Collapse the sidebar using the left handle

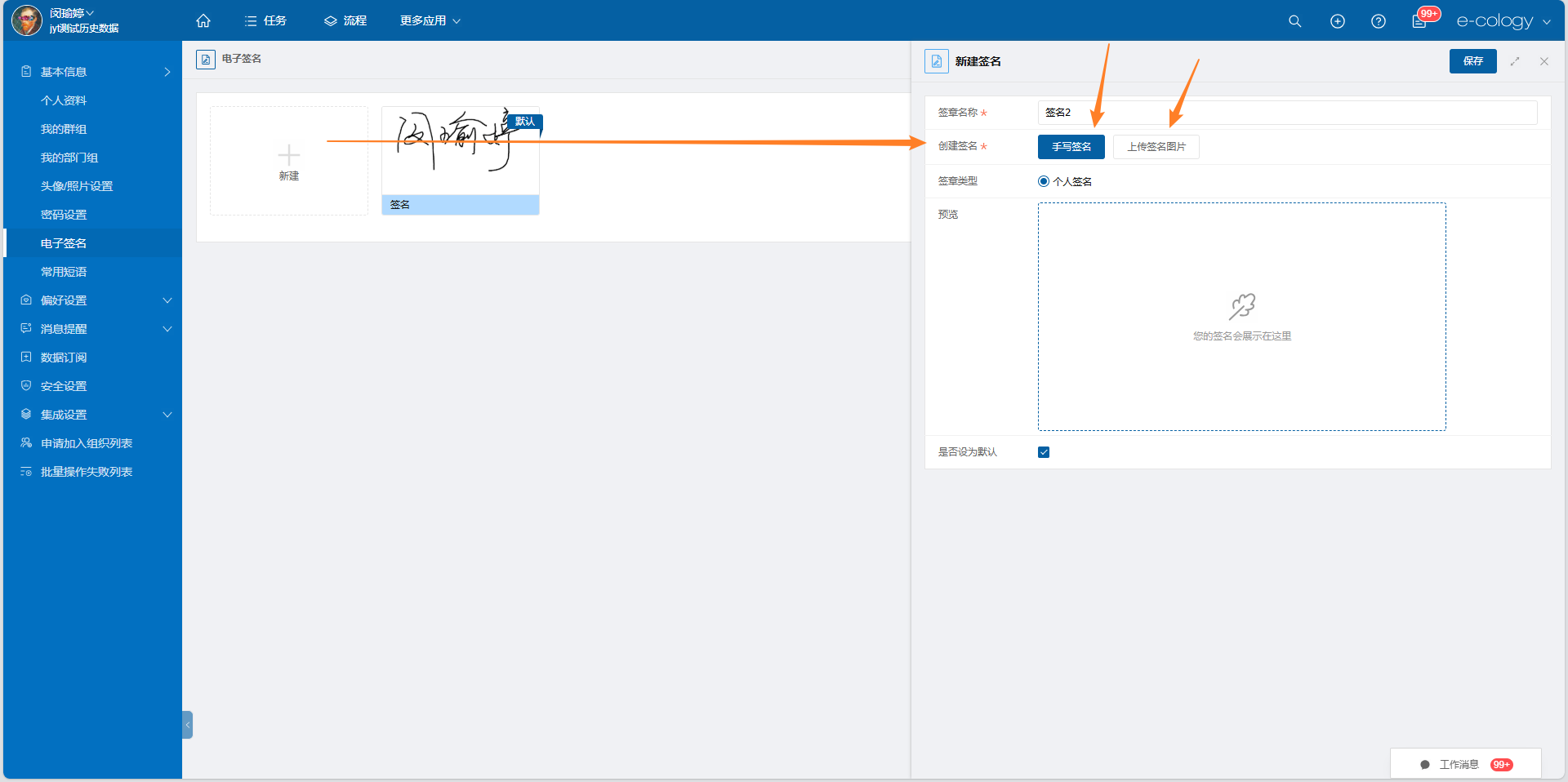[x=187, y=725]
